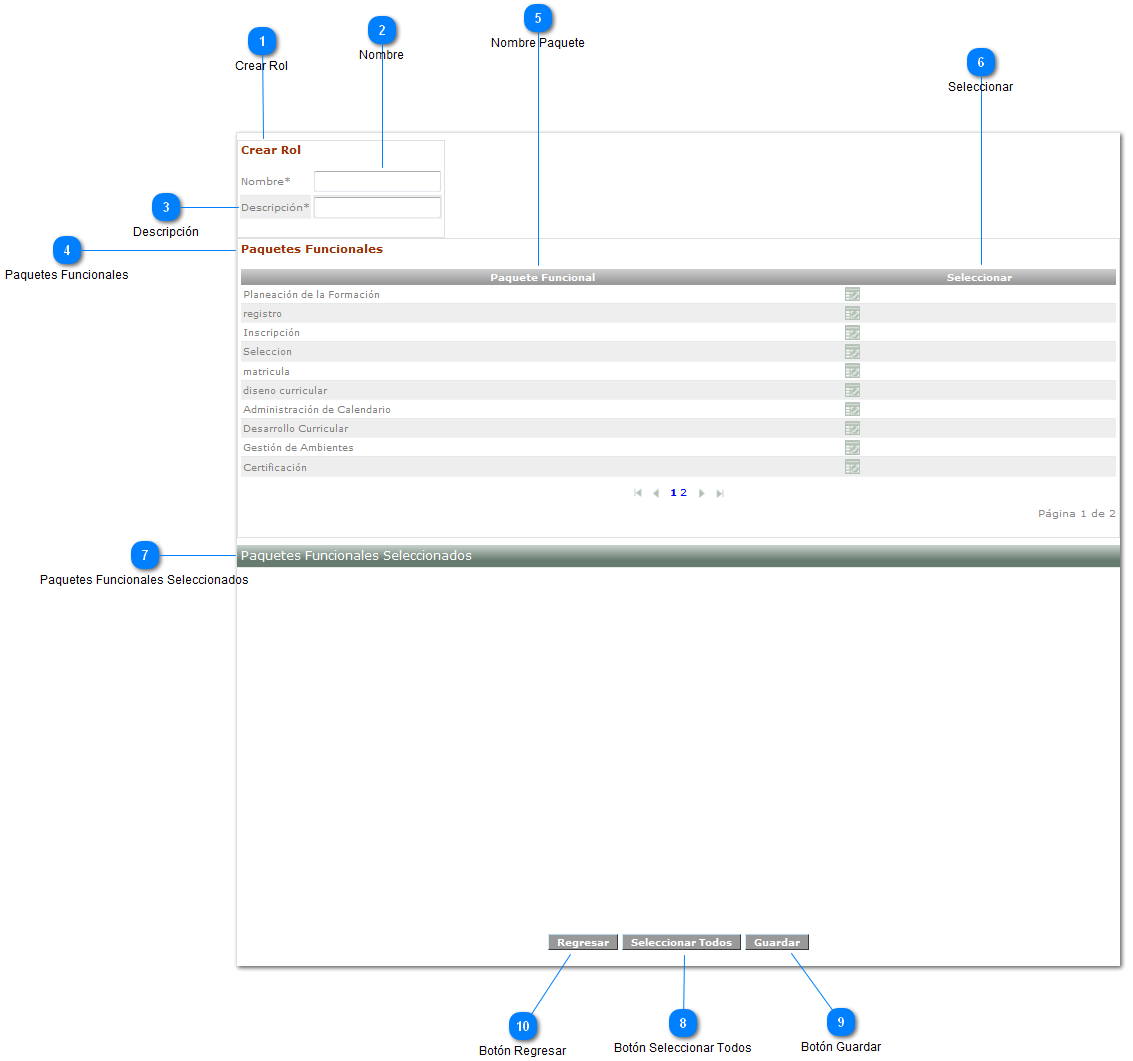Click the Seleccionar column header
The image size is (1133, 1061).
[979, 278]
